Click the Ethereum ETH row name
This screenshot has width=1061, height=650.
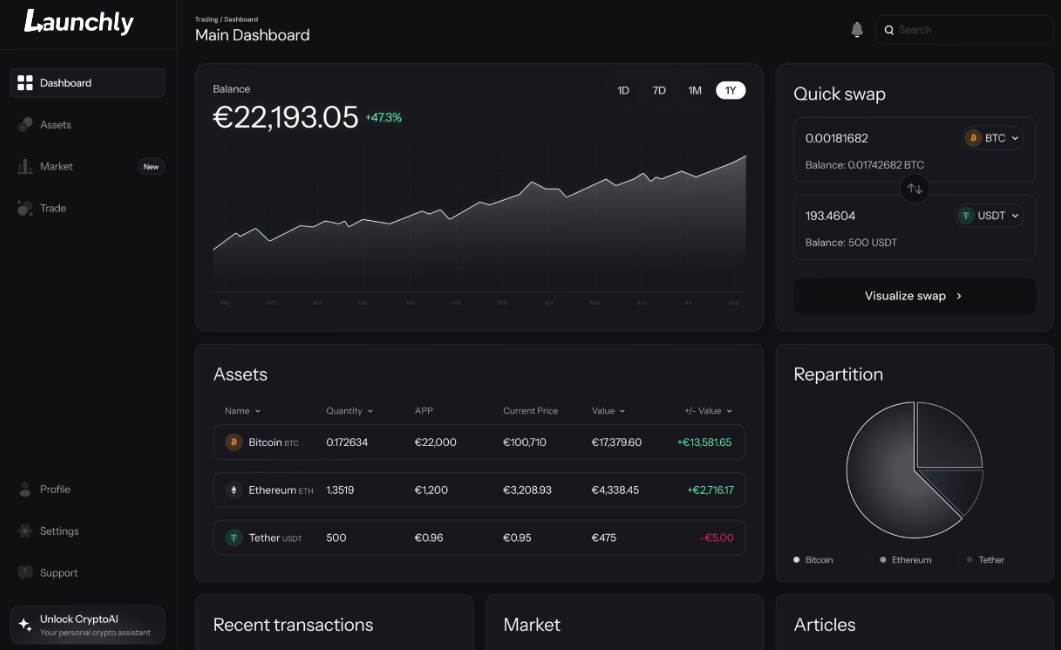281,490
